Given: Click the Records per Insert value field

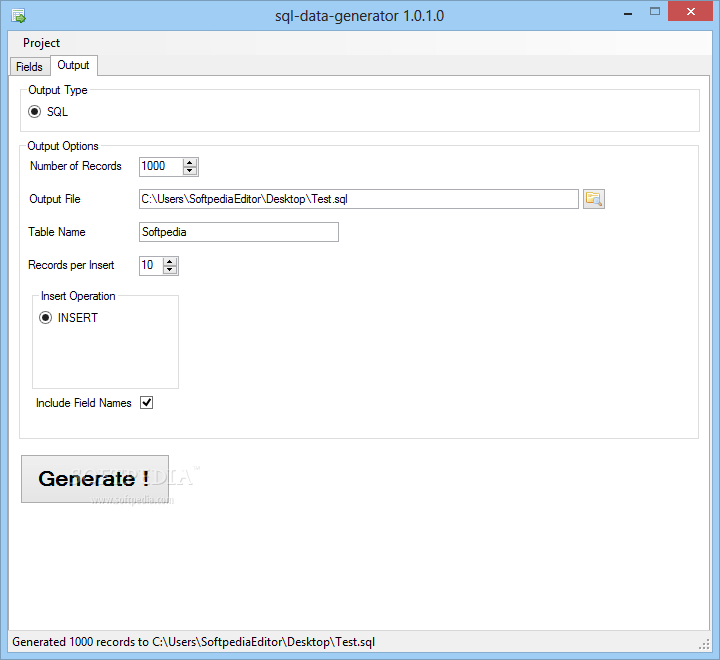Looking at the screenshot, I should [x=152, y=265].
